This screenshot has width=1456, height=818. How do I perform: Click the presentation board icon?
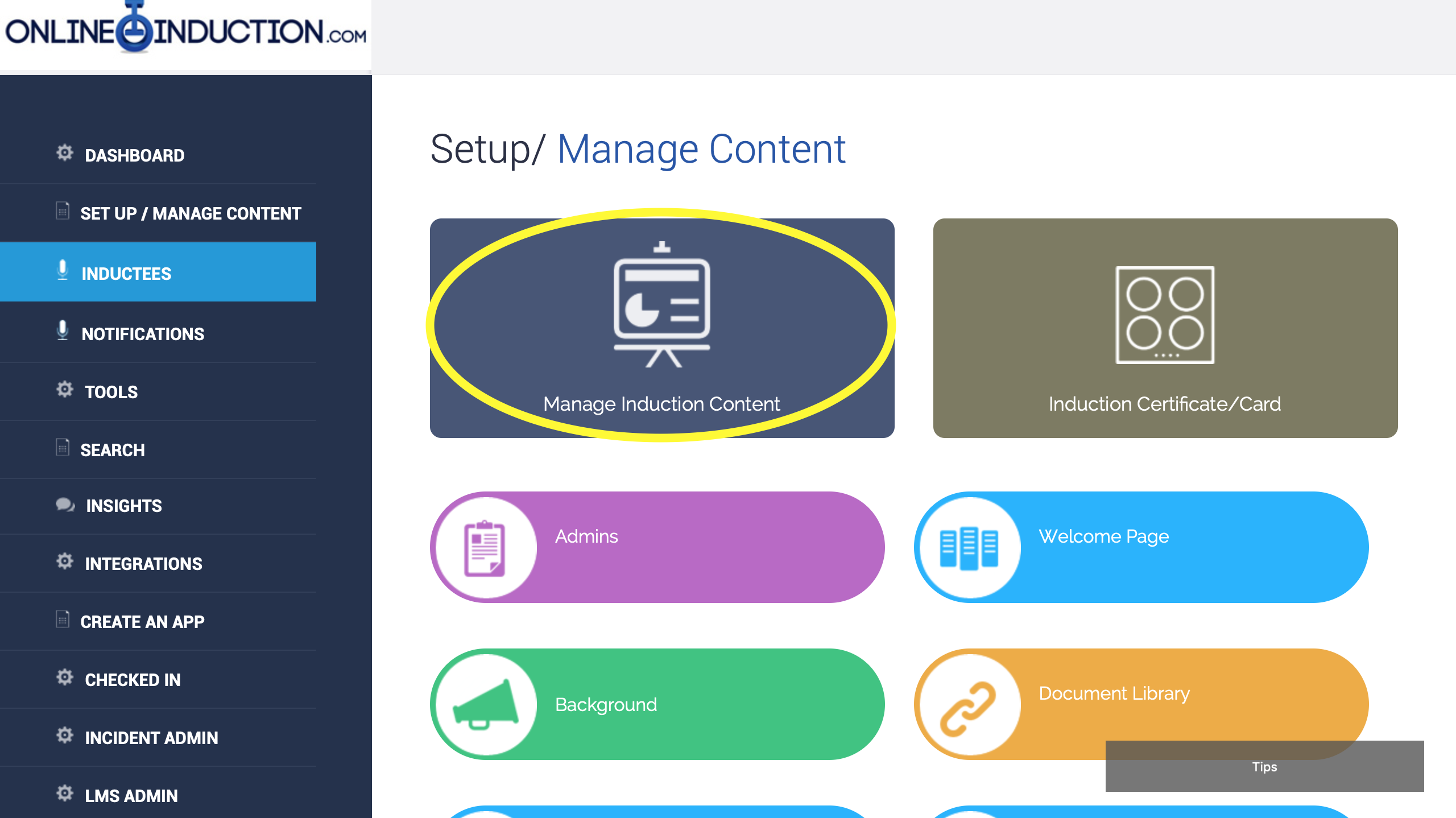click(x=662, y=305)
